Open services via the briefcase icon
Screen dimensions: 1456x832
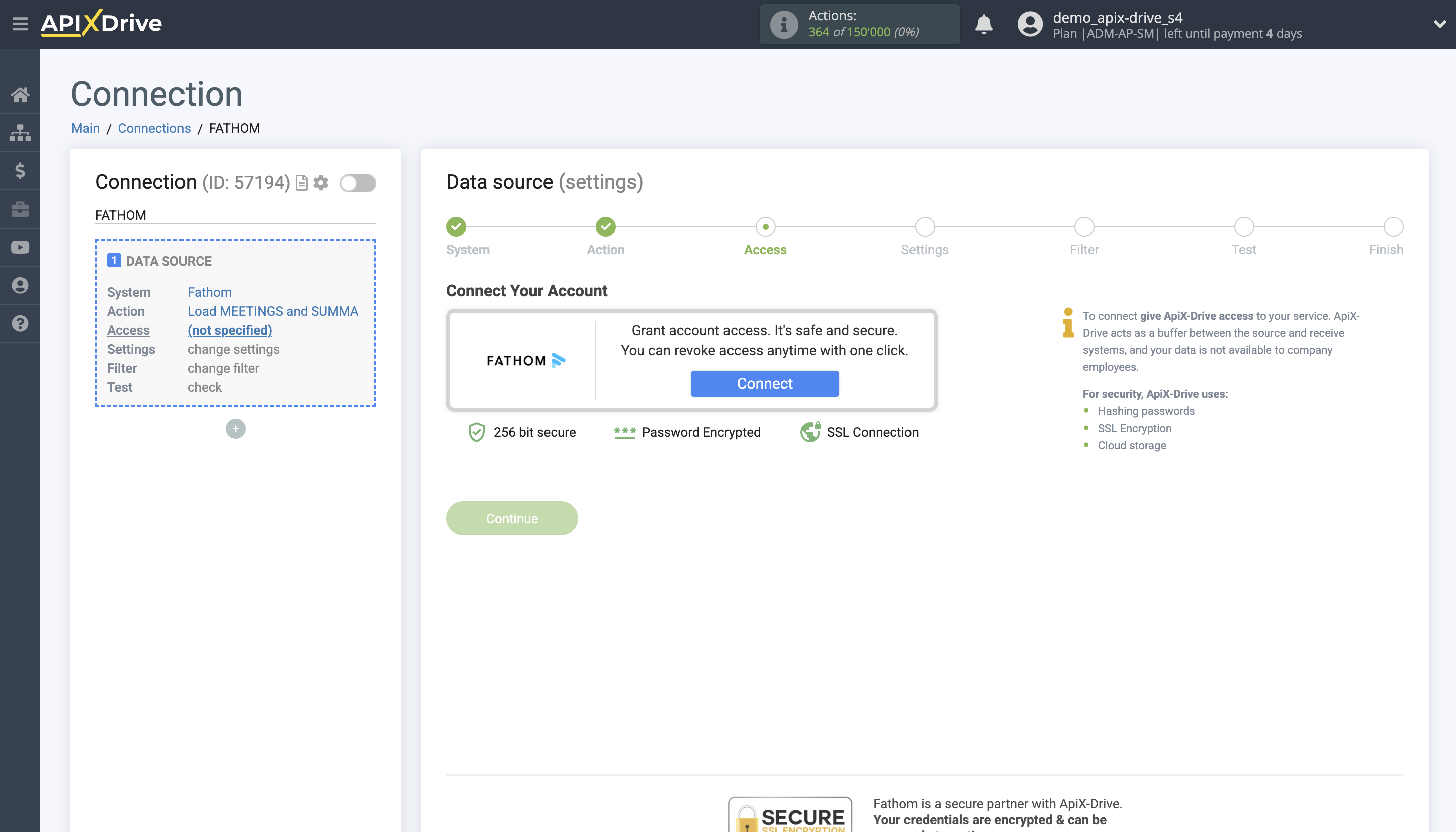point(20,209)
